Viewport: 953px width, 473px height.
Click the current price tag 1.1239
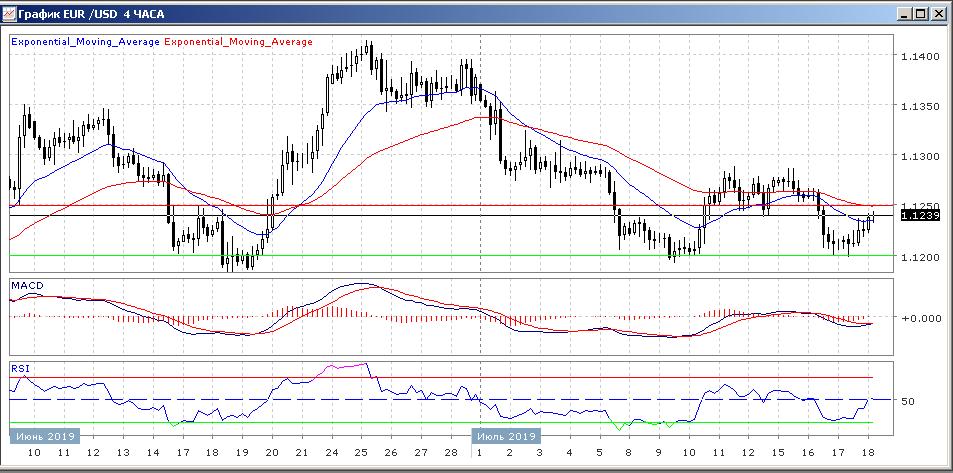pos(918,215)
